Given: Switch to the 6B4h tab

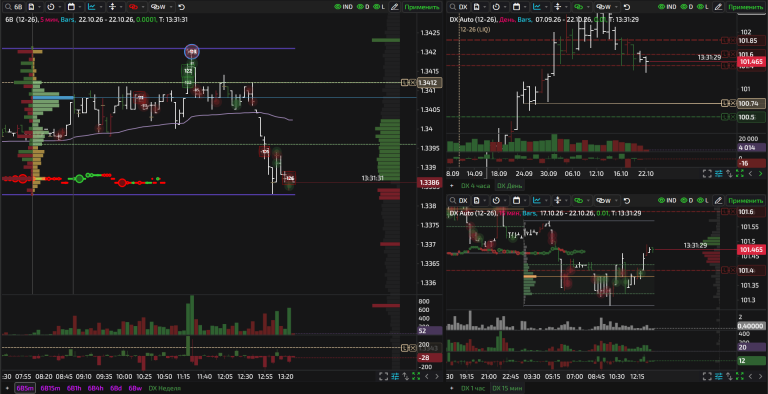Looking at the screenshot, I should coord(96,388).
